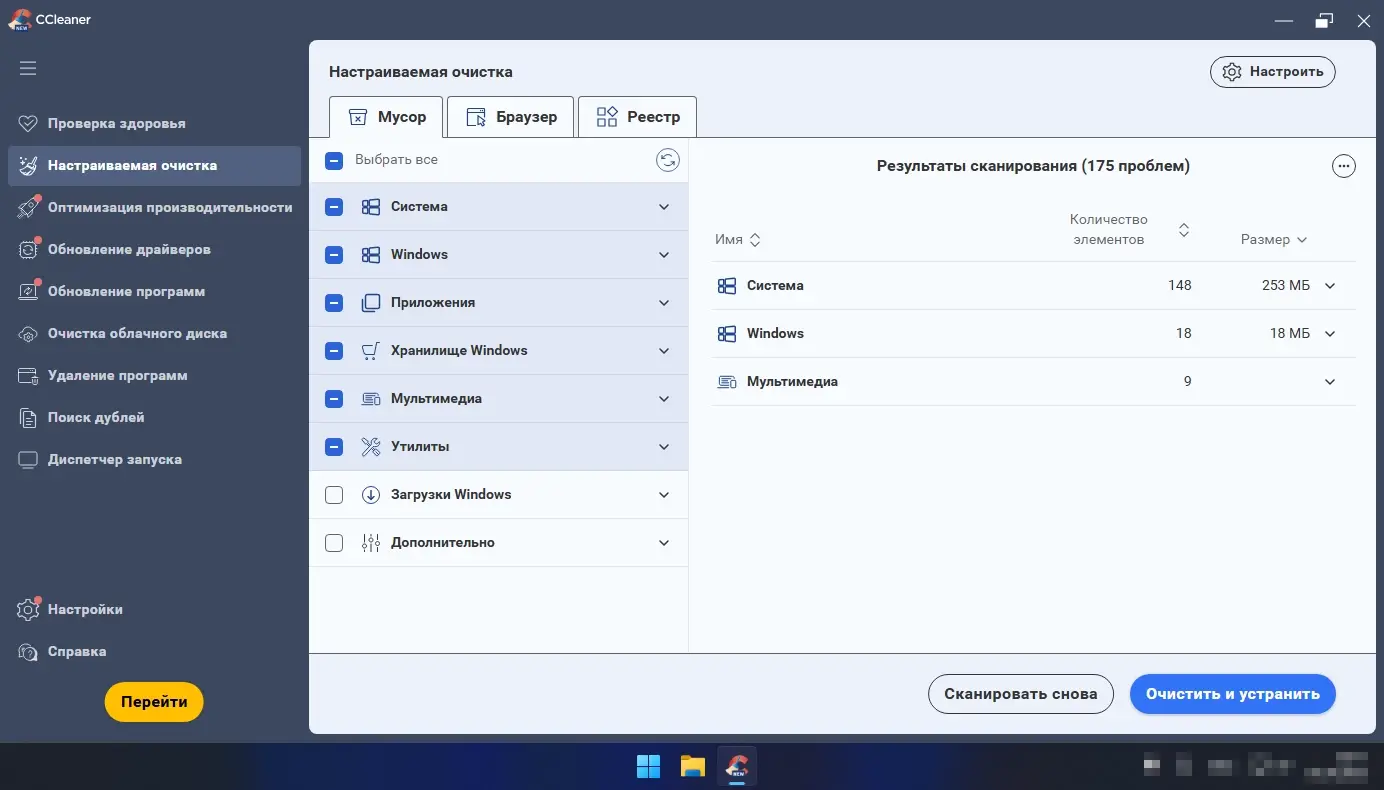Image resolution: width=1384 pixels, height=790 pixels.
Task: Click the rocket icon beside Оптимизация производительности
Action: (x=29, y=208)
